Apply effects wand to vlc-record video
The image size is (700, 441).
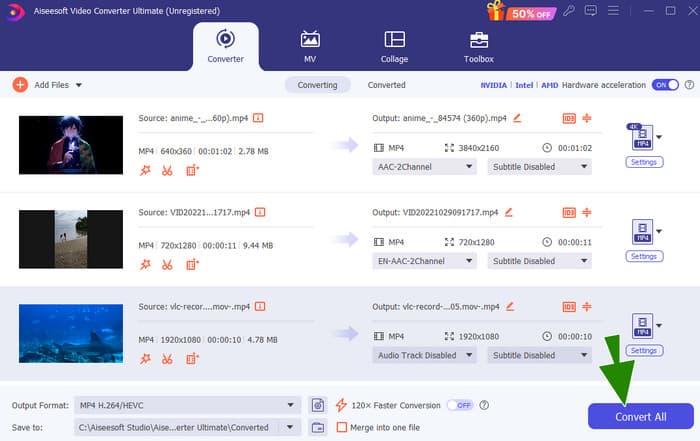point(146,359)
